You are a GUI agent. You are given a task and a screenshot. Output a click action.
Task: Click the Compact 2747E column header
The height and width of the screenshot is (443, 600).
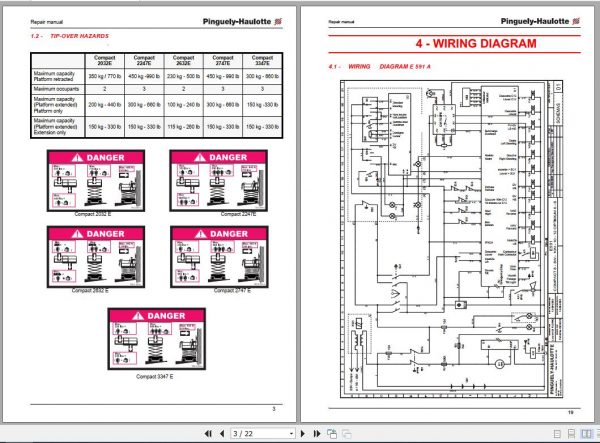(x=223, y=60)
